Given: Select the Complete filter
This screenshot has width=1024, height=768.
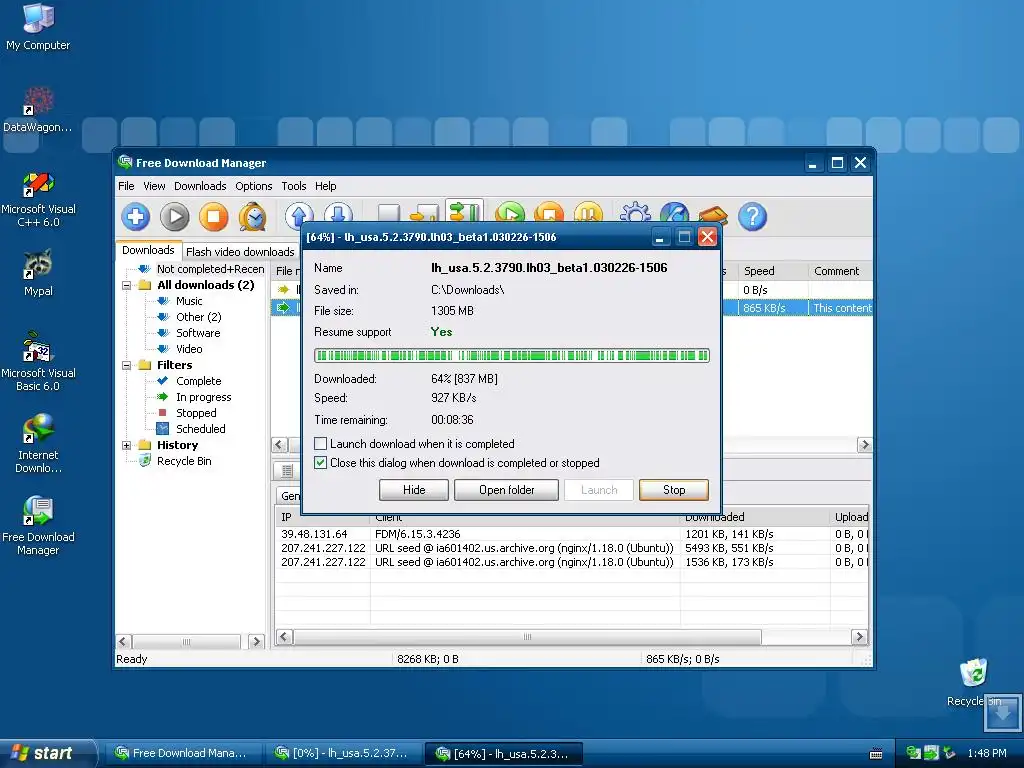Looking at the screenshot, I should 199,381.
